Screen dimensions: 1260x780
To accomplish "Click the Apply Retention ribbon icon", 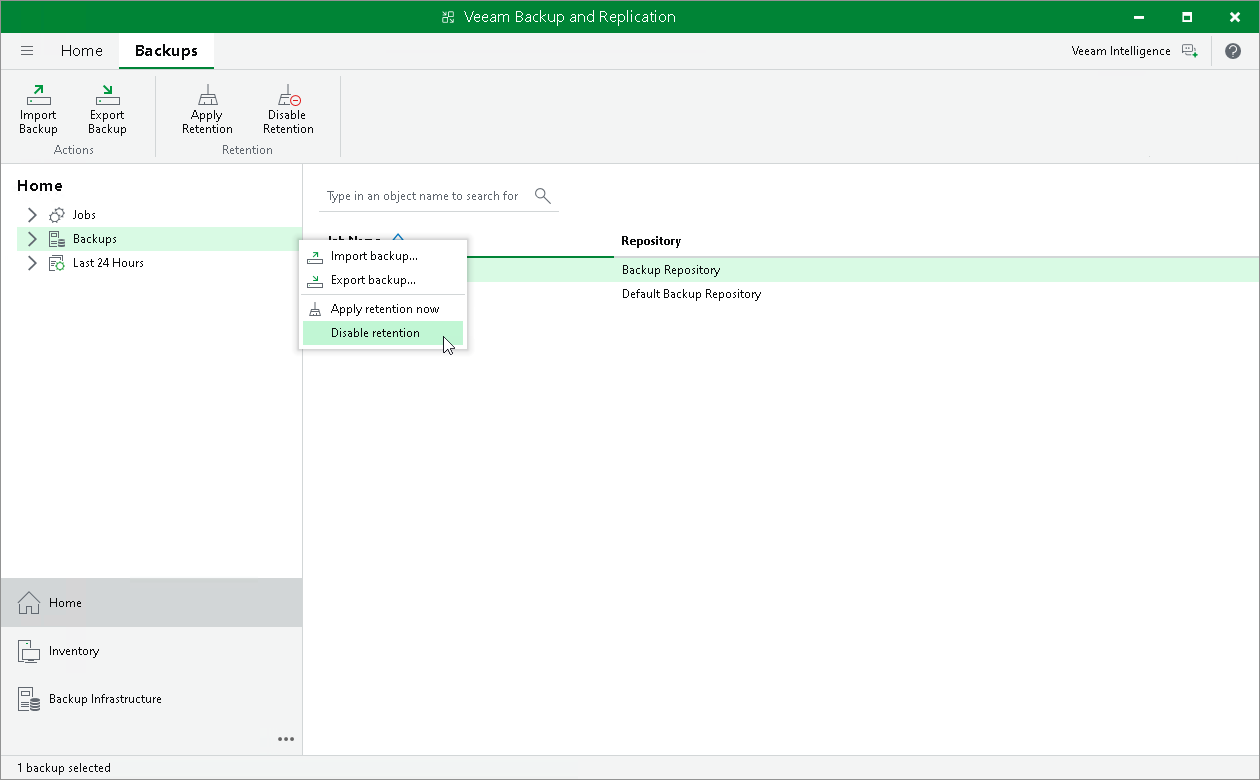I will (207, 96).
